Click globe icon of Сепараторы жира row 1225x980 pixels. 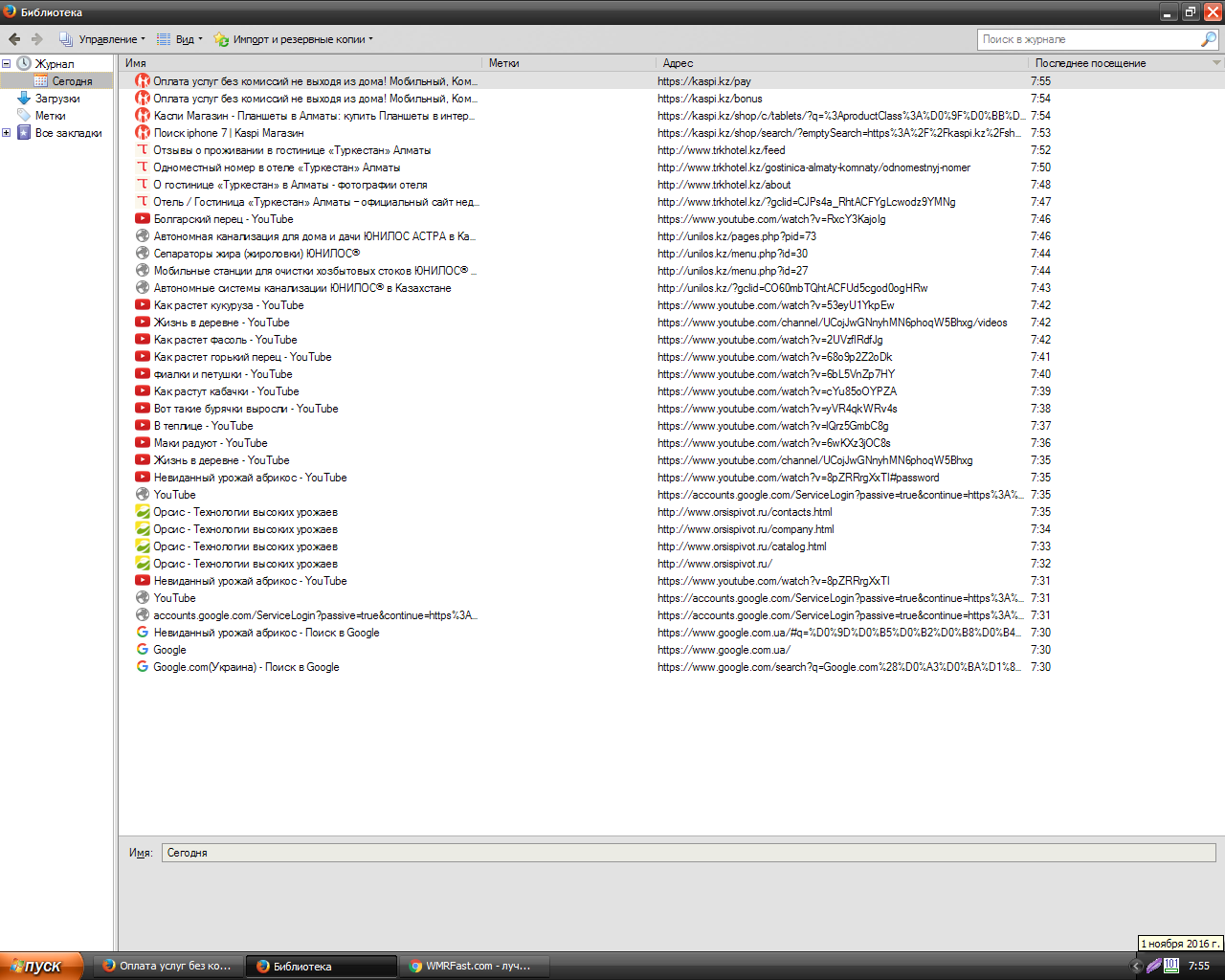[143, 254]
